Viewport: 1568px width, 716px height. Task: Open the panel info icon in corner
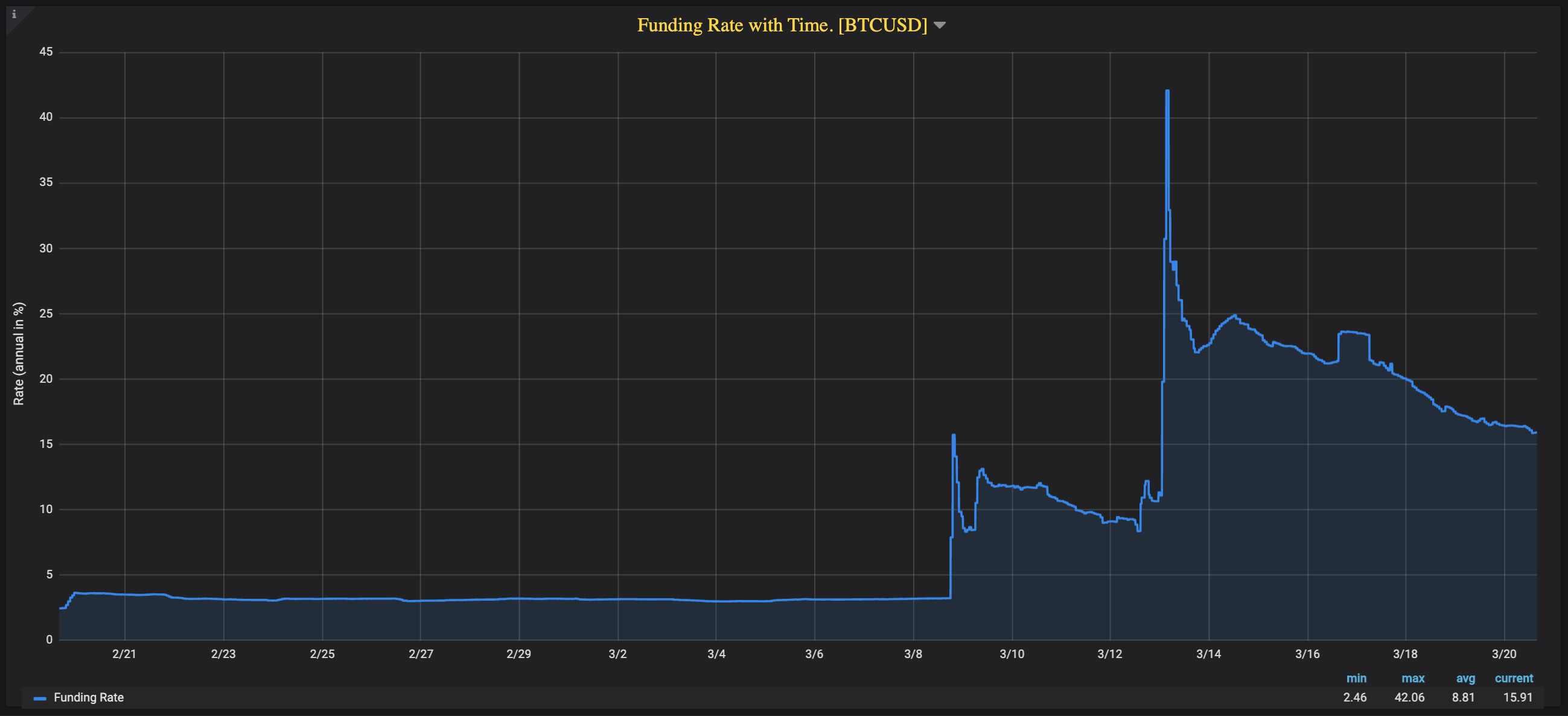coord(14,14)
